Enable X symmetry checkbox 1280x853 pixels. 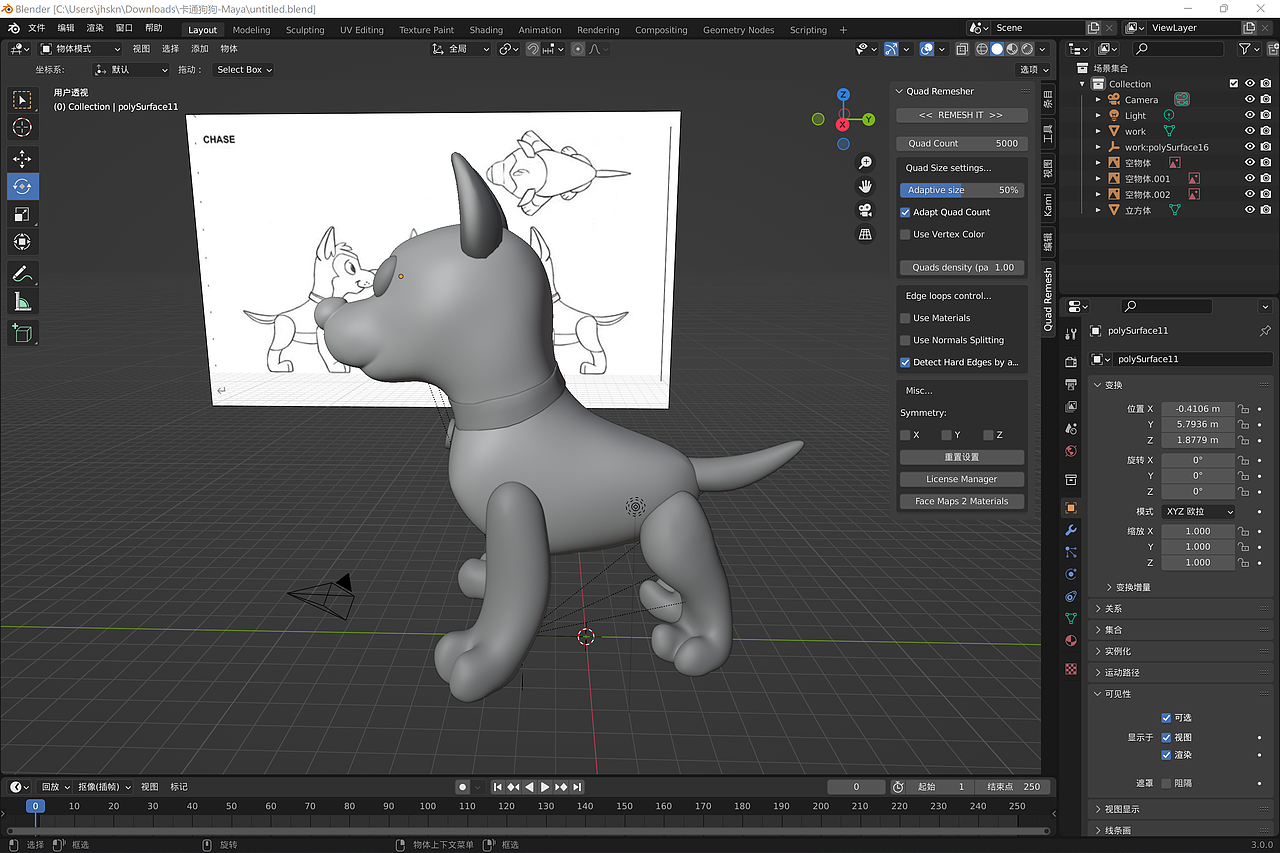(905, 435)
